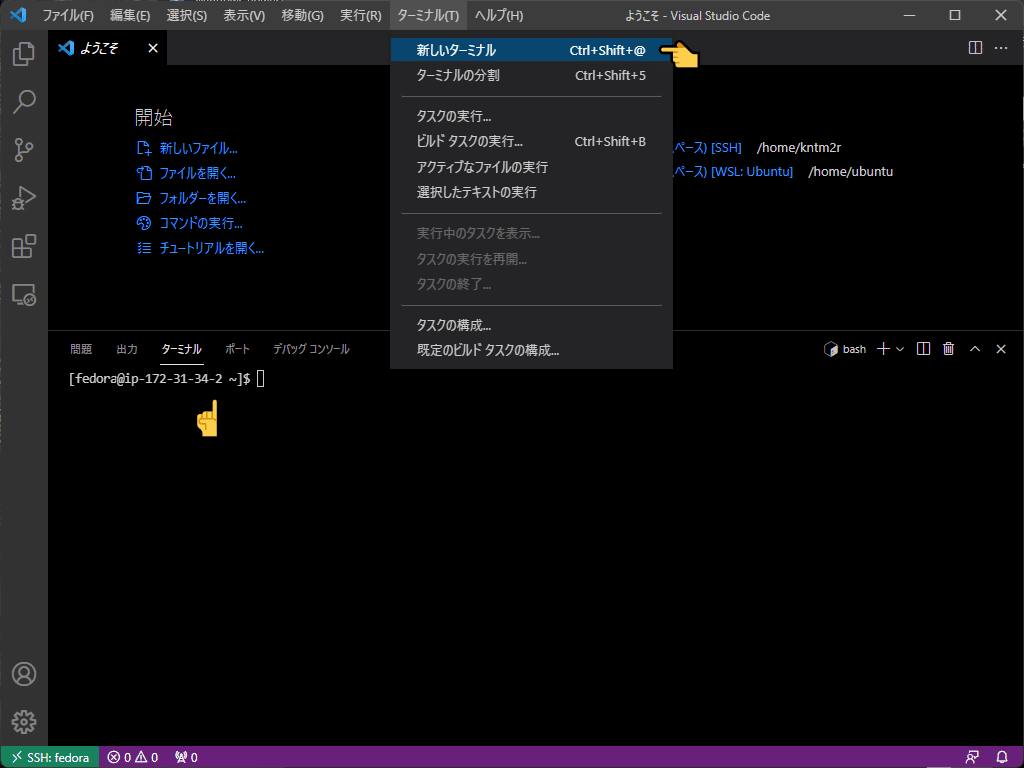Open the editor More Actions ellipsis

pyautogui.click(x=1000, y=48)
